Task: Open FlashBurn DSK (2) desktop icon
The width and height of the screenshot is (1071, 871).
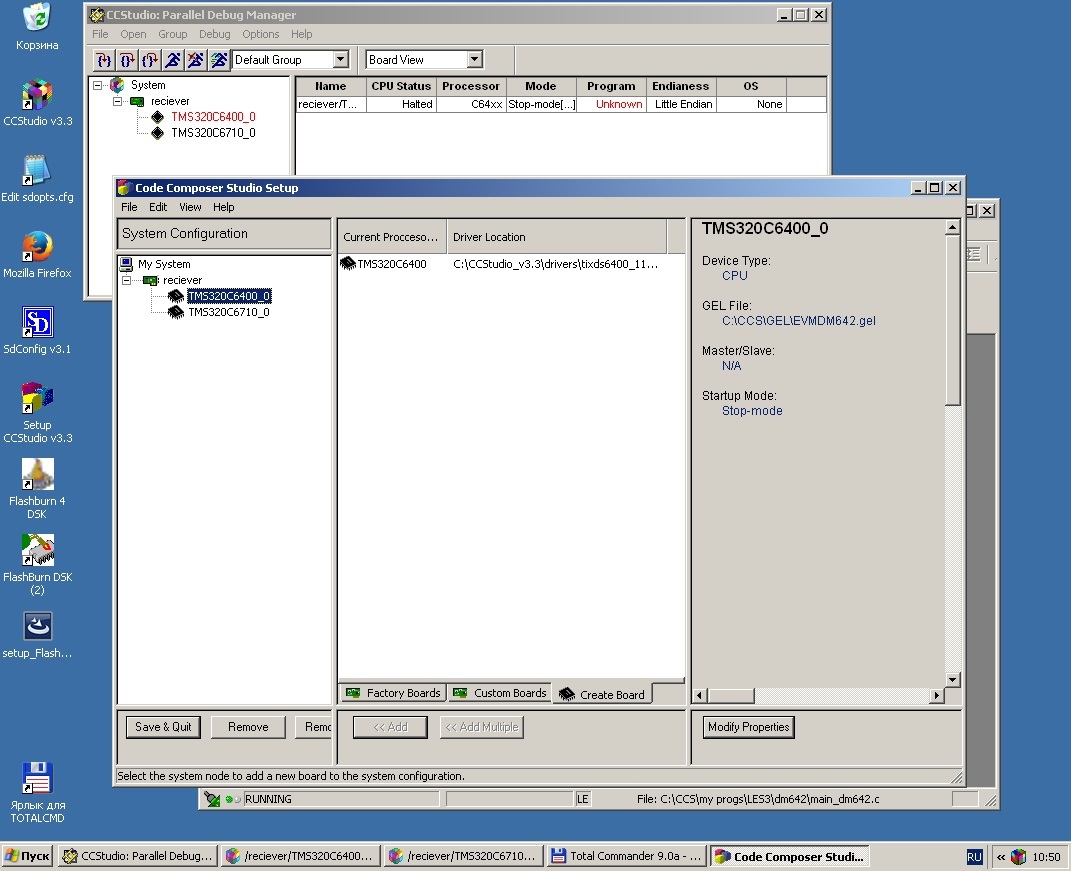Action: coord(38,564)
